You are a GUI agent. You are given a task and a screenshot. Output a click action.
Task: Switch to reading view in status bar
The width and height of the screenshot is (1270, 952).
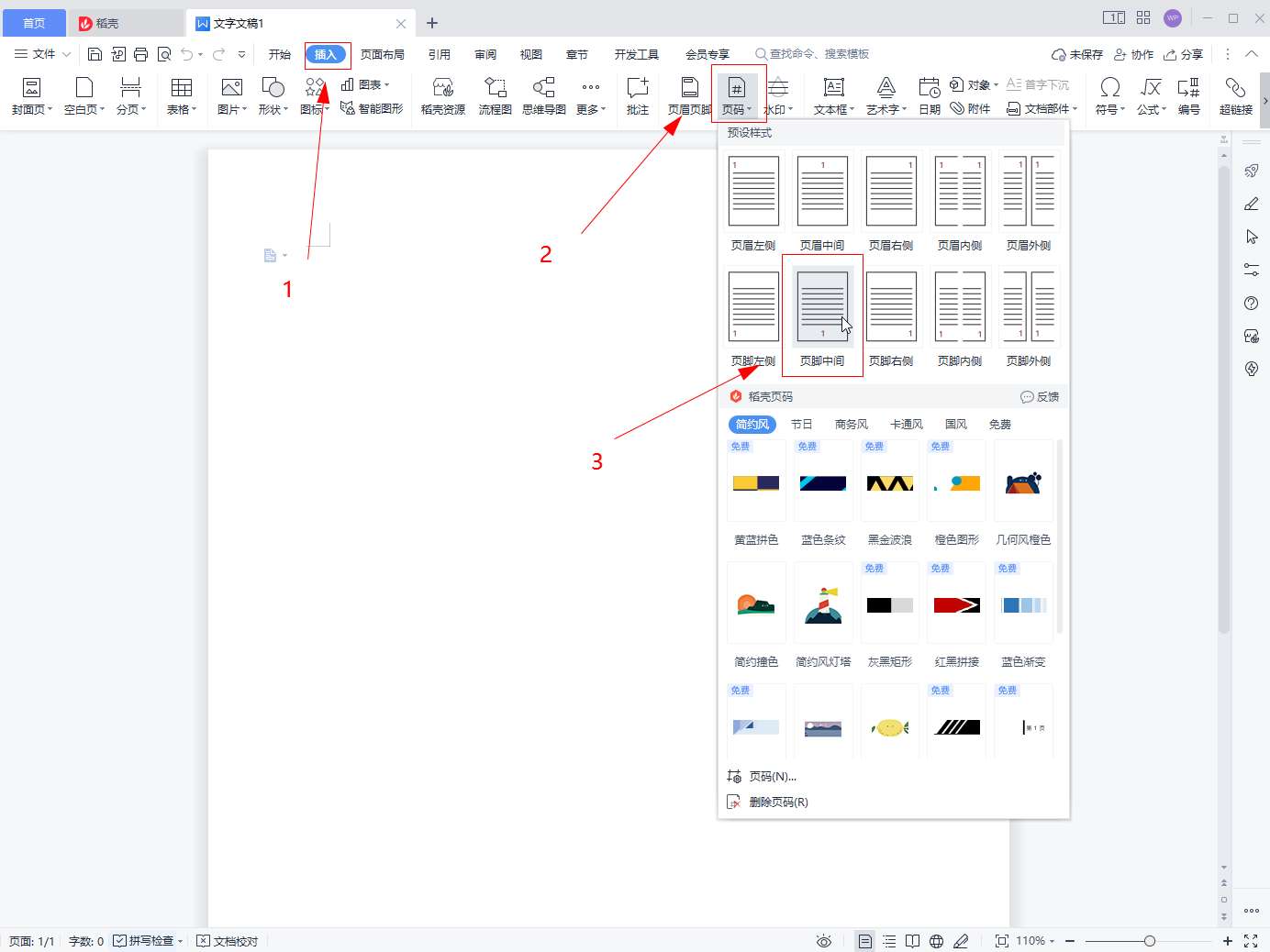click(x=912, y=941)
